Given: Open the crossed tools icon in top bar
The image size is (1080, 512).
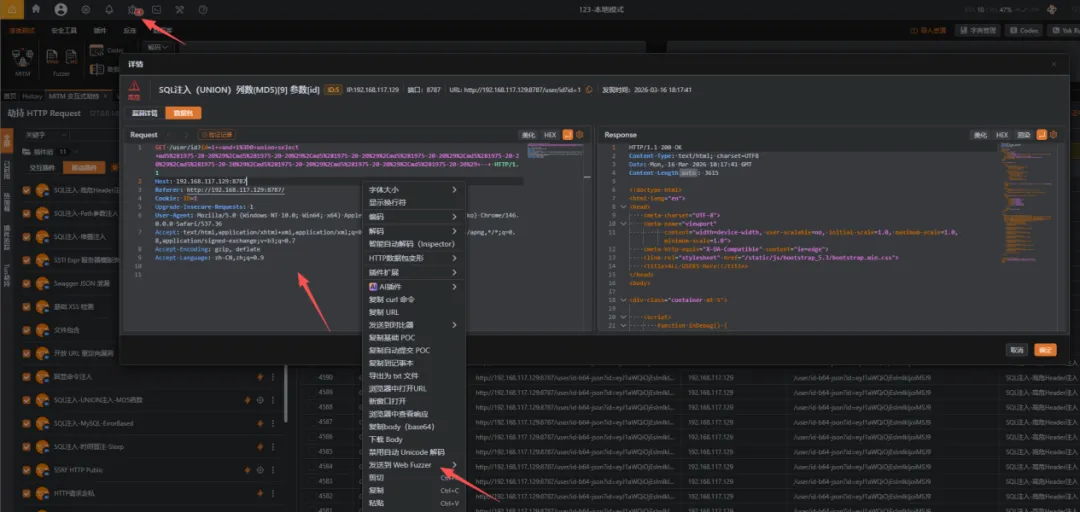Looking at the screenshot, I should tap(180, 10).
